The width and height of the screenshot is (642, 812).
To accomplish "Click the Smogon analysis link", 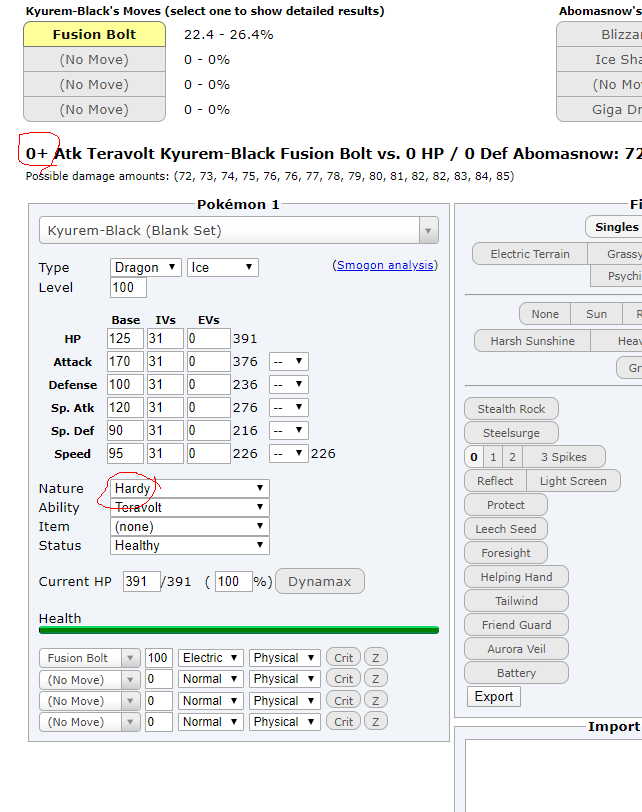I will 385,265.
